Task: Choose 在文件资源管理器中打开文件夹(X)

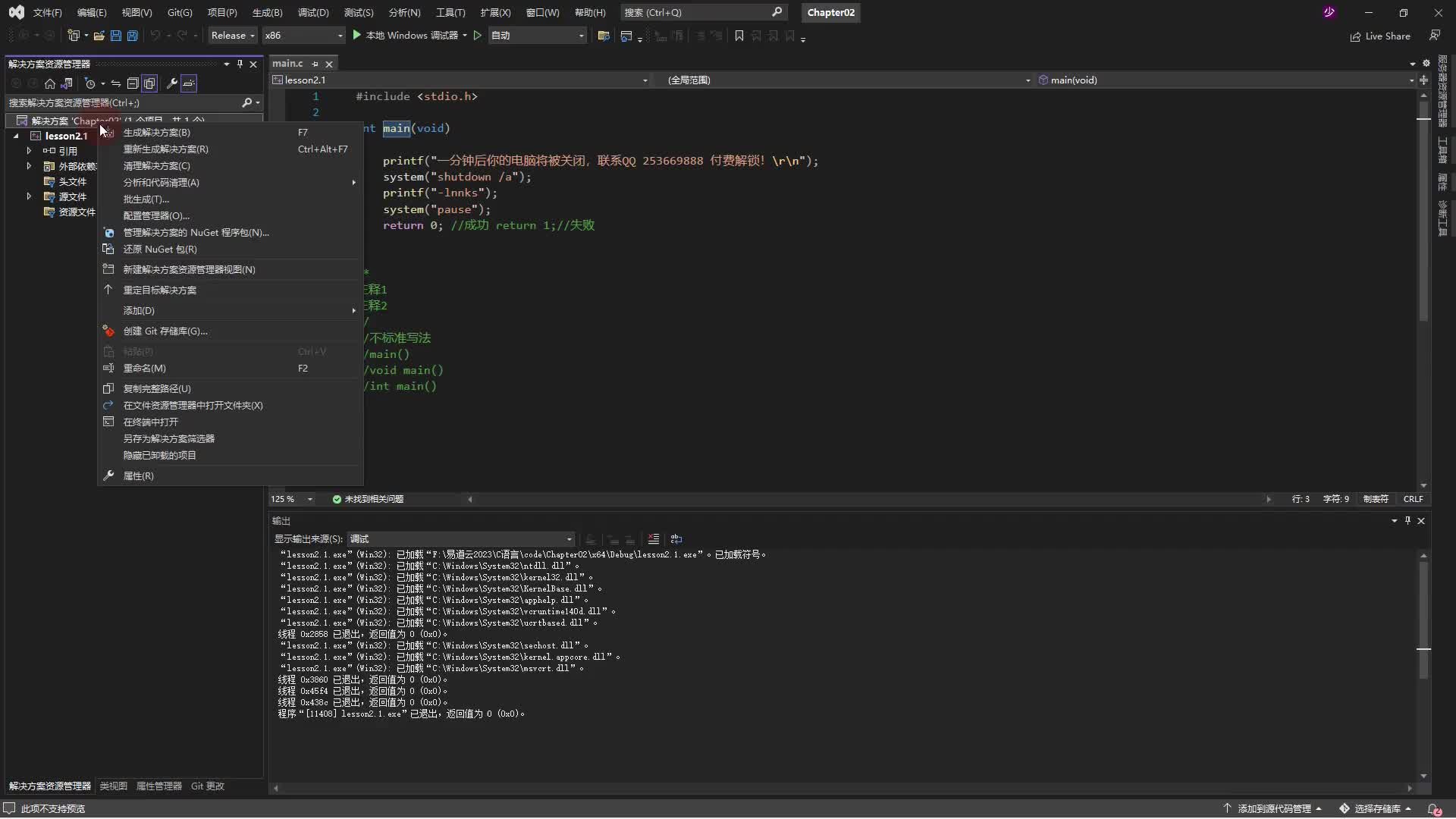Action: pyautogui.click(x=231, y=405)
